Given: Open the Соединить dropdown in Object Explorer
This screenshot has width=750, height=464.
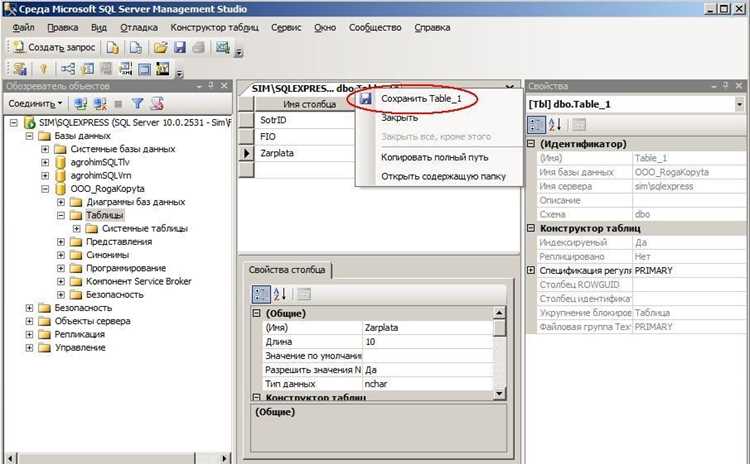Looking at the screenshot, I should click(35, 103).
